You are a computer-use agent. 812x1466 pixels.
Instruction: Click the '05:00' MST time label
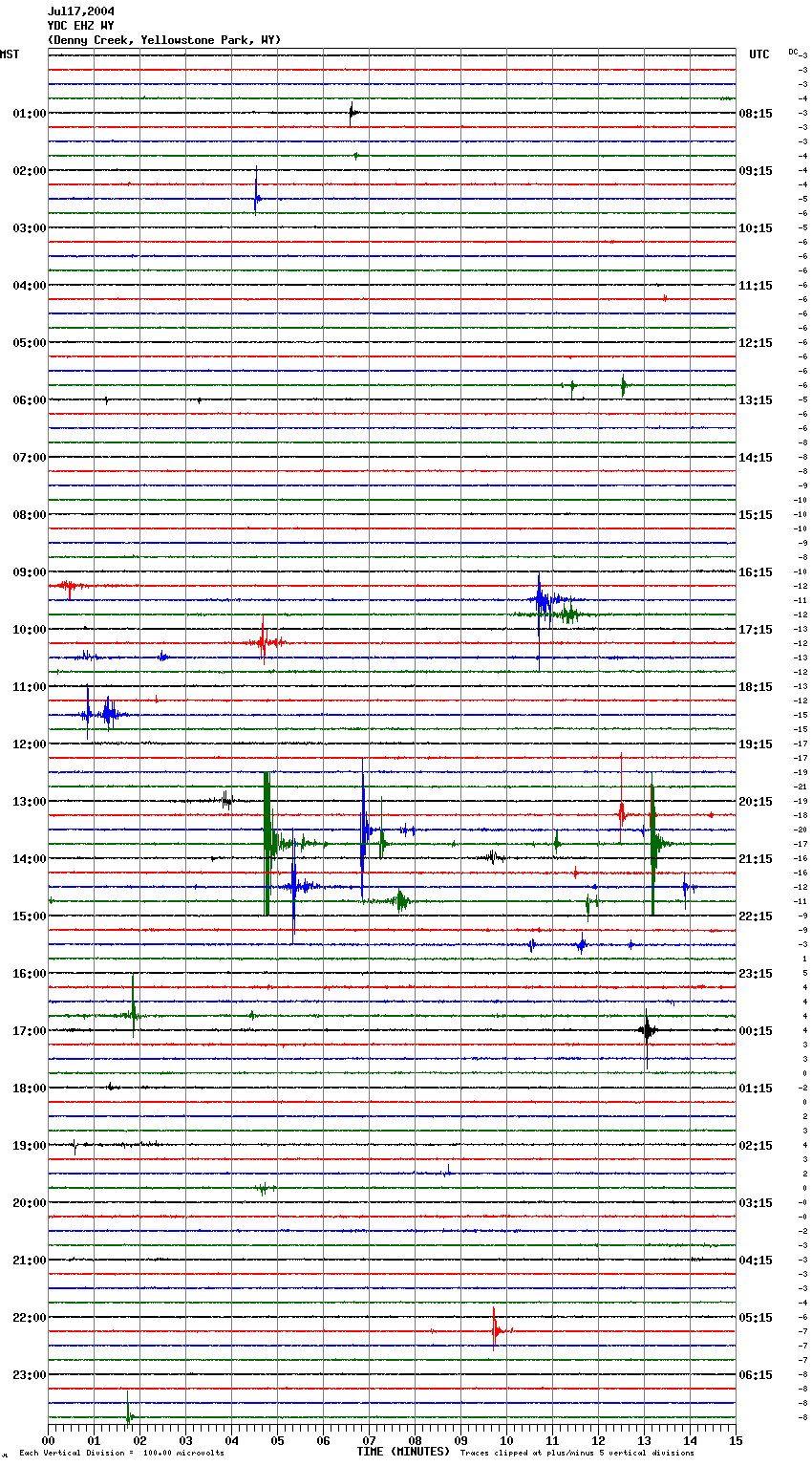(x=29, y=343)
